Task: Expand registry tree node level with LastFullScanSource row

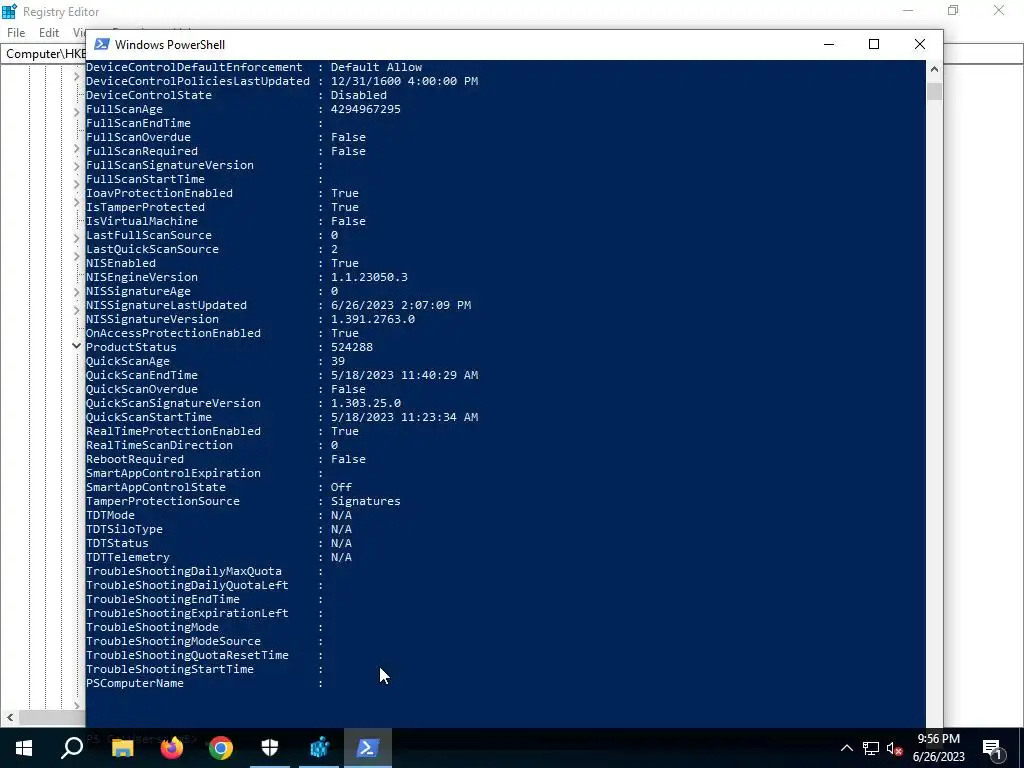Action: tap(76, 238)
